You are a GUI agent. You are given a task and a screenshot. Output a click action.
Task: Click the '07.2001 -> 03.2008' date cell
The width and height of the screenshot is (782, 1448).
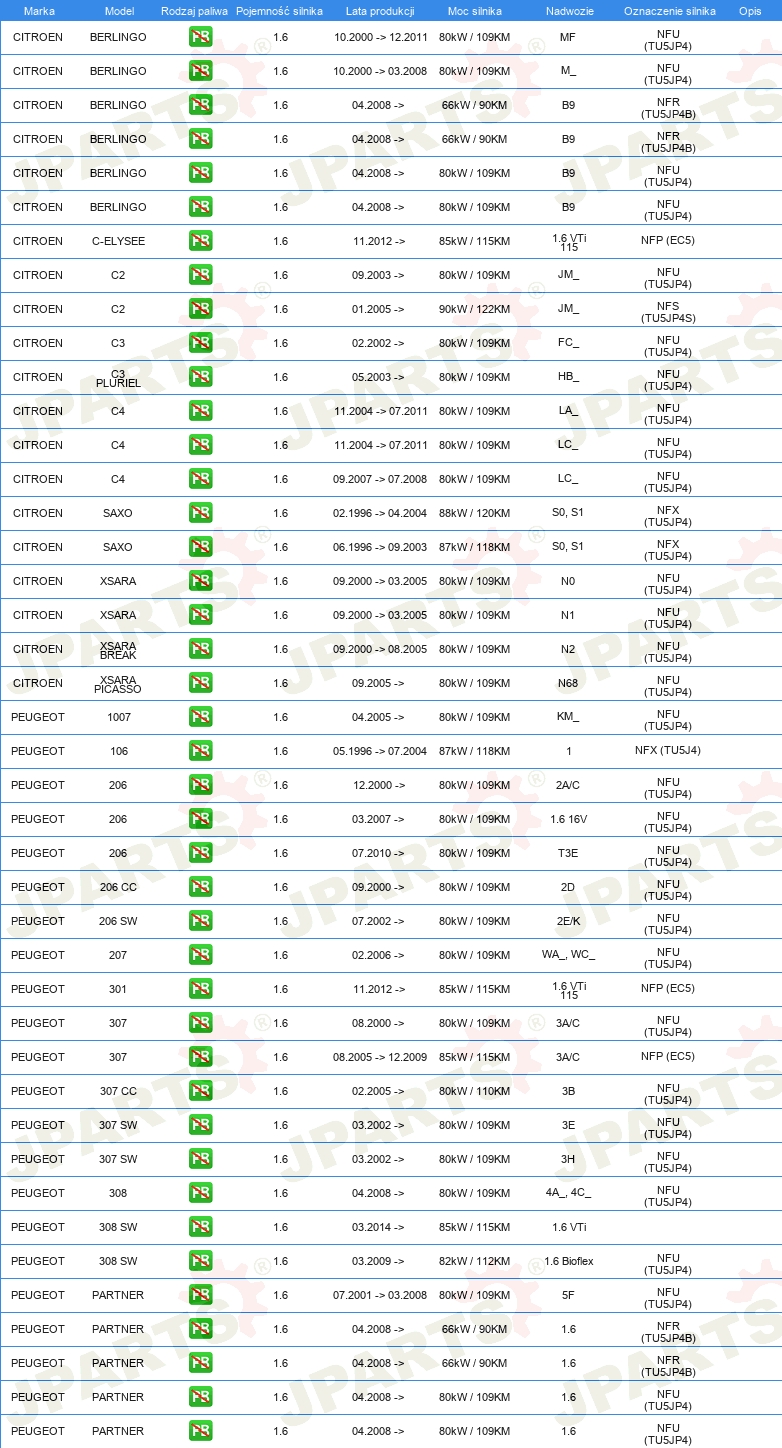coord(379,1295)
